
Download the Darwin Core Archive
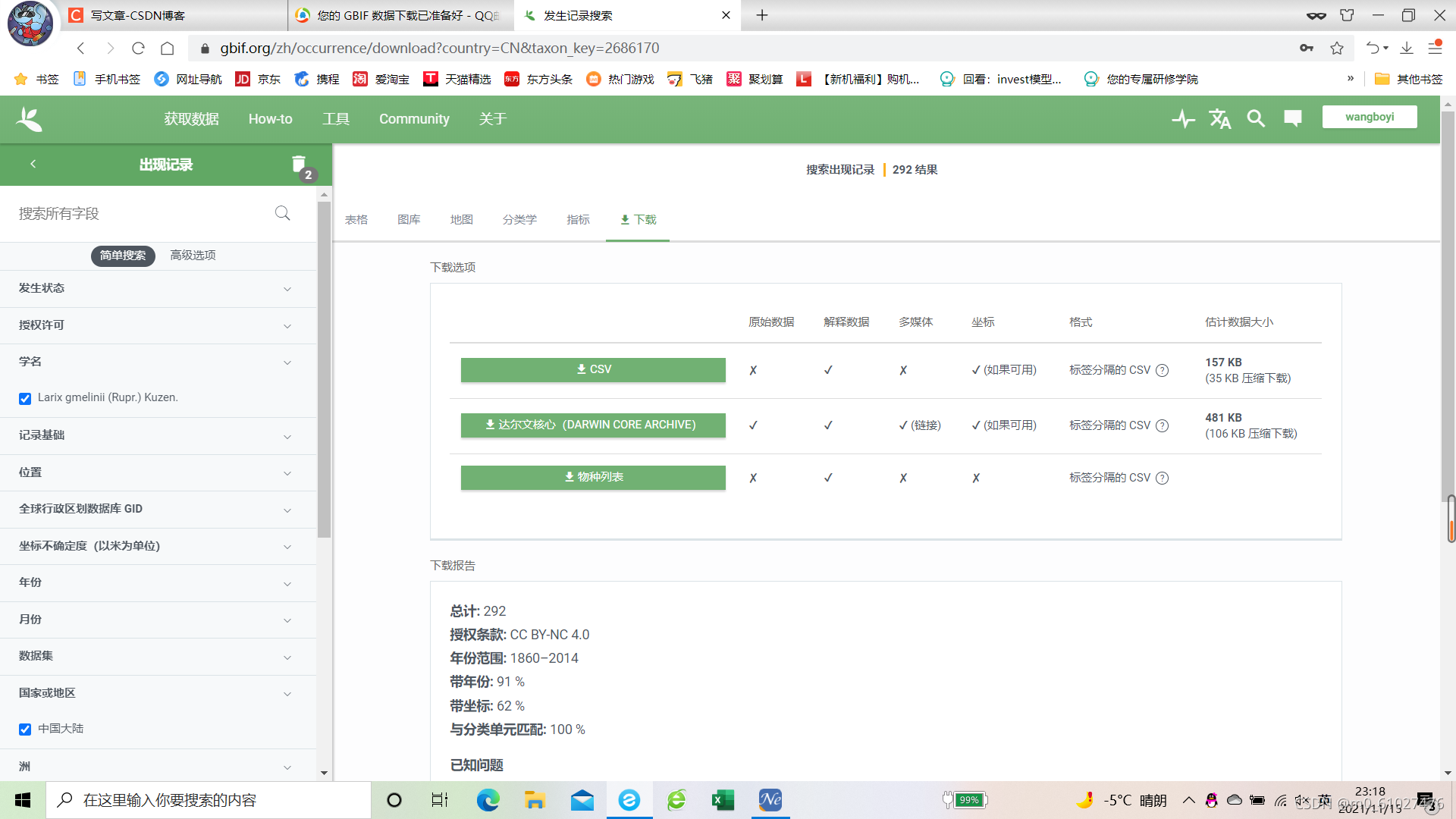[x=592, y=425]
